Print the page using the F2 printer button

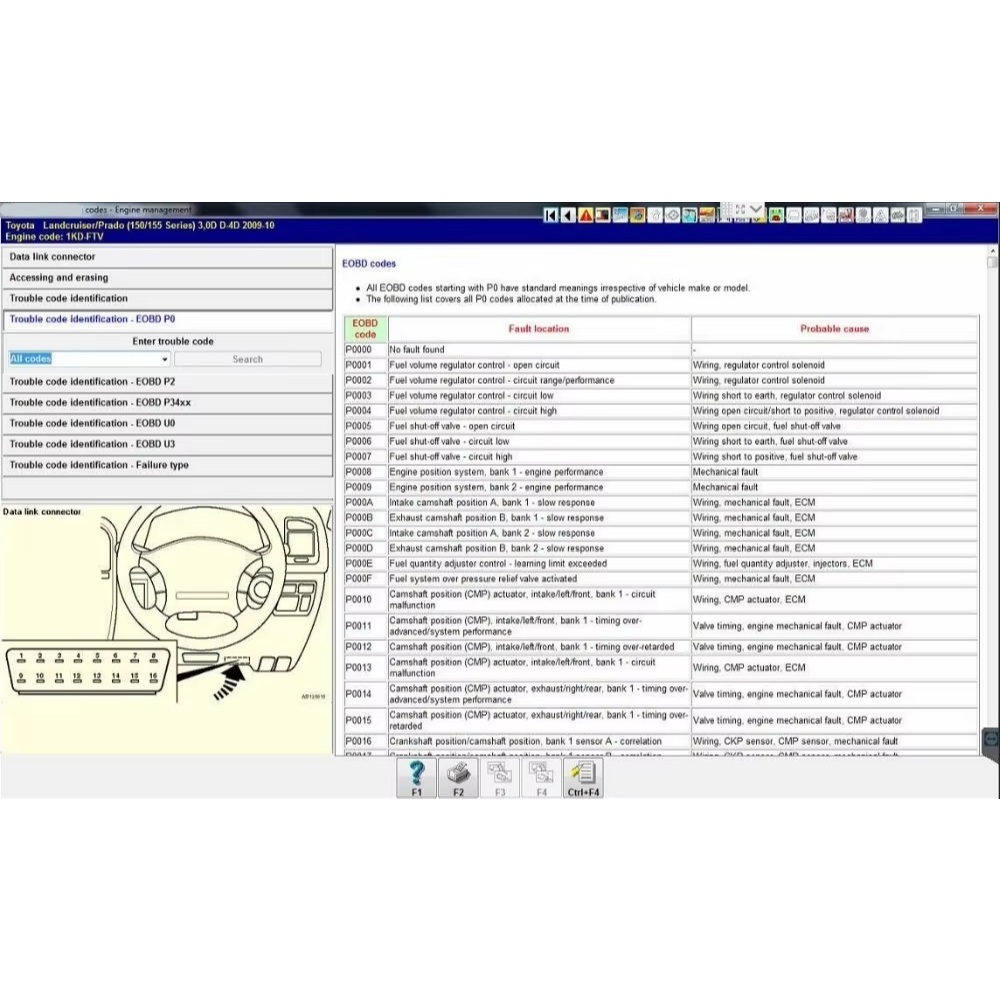click(x=458, y=778)
